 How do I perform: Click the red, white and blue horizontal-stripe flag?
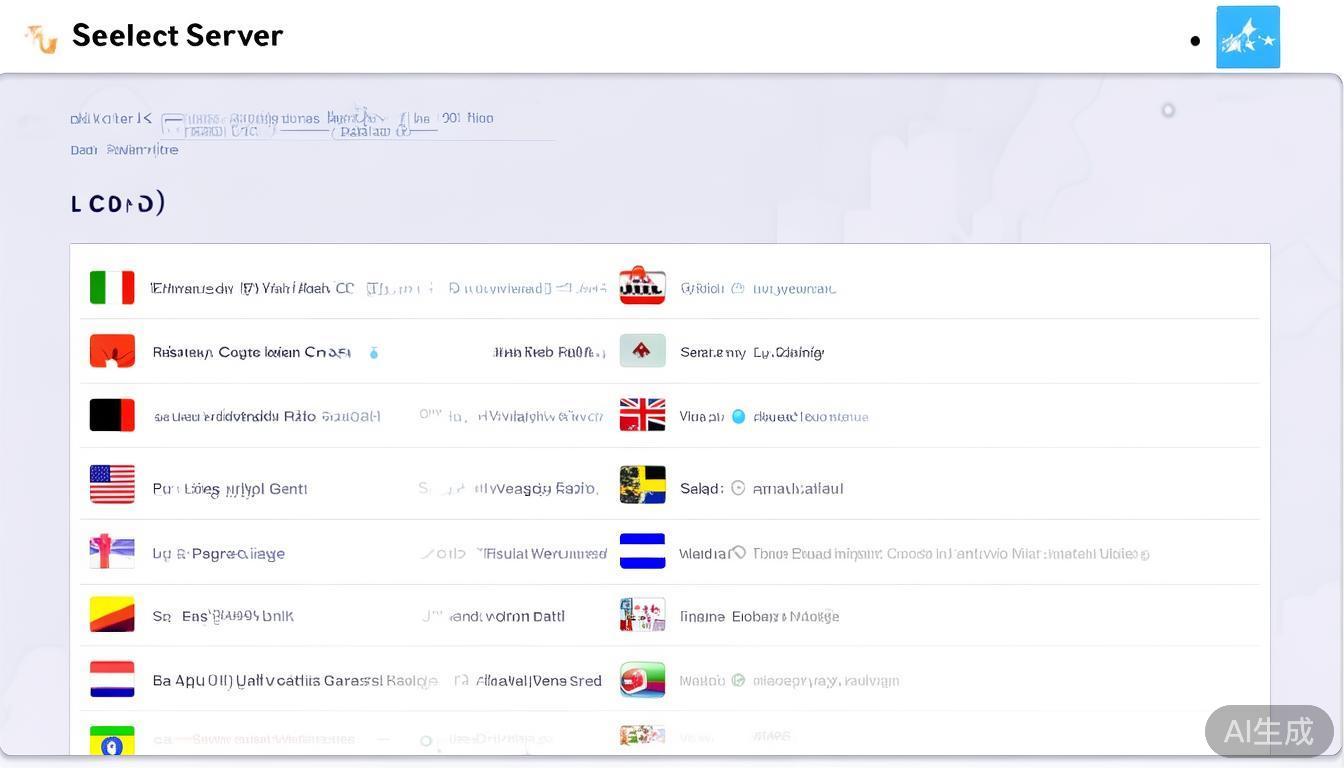coord(112,679)
